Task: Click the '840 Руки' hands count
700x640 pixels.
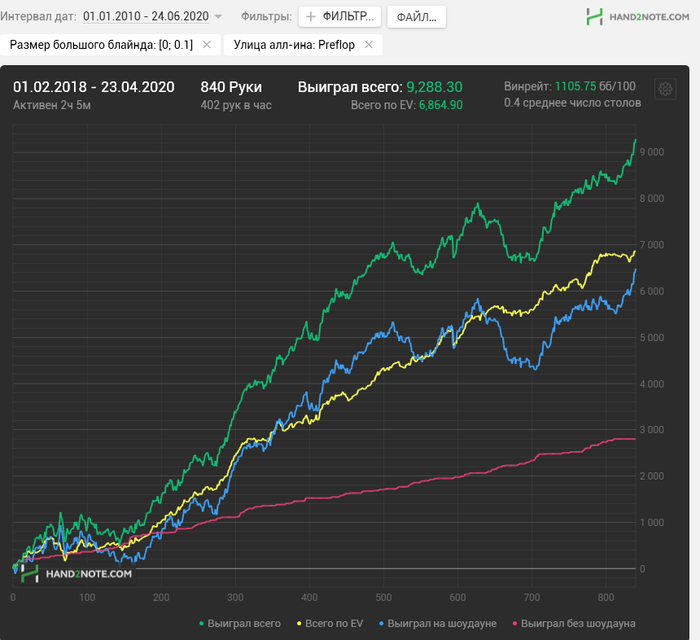Action: click(231, 87)
